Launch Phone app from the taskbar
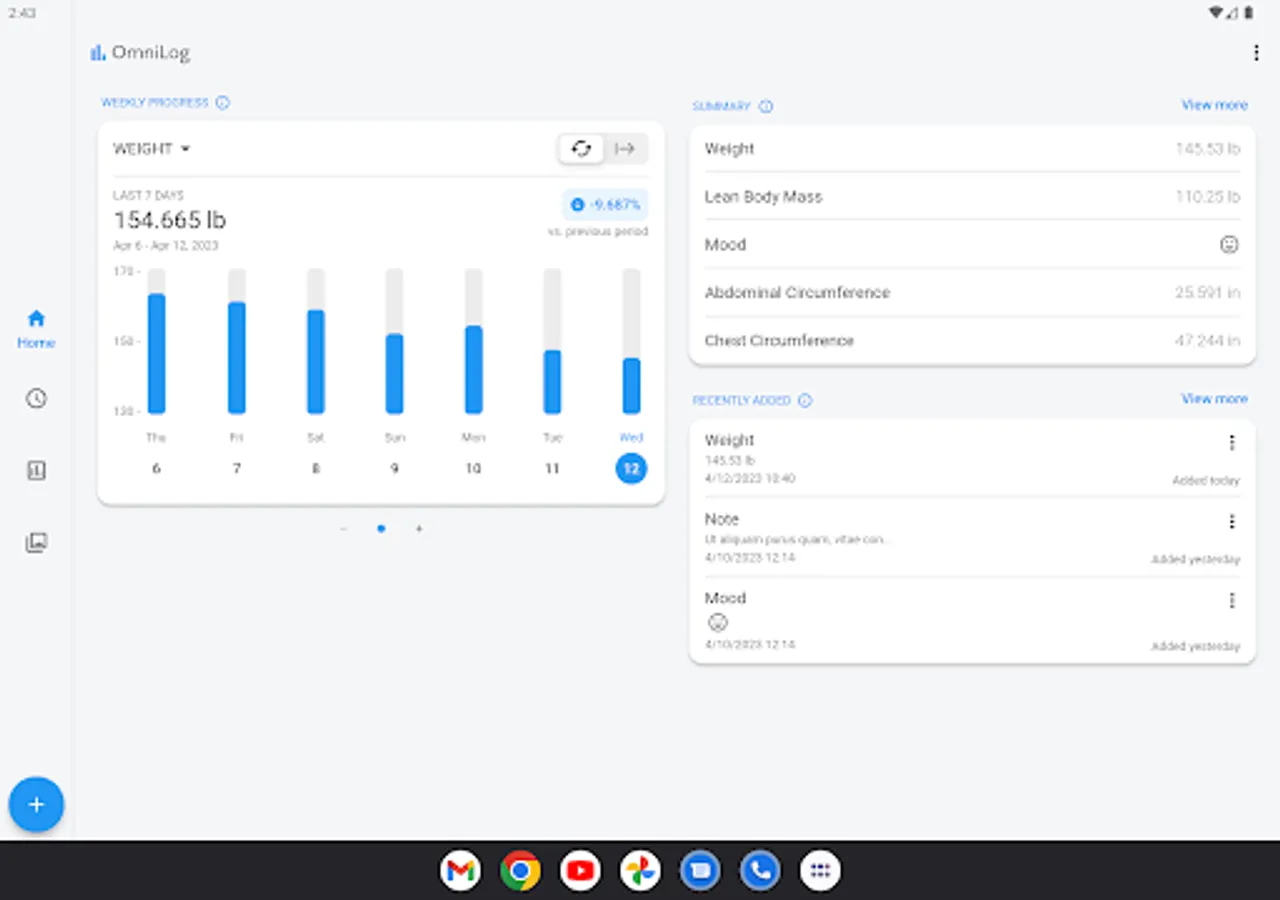 tap(760, 871)
